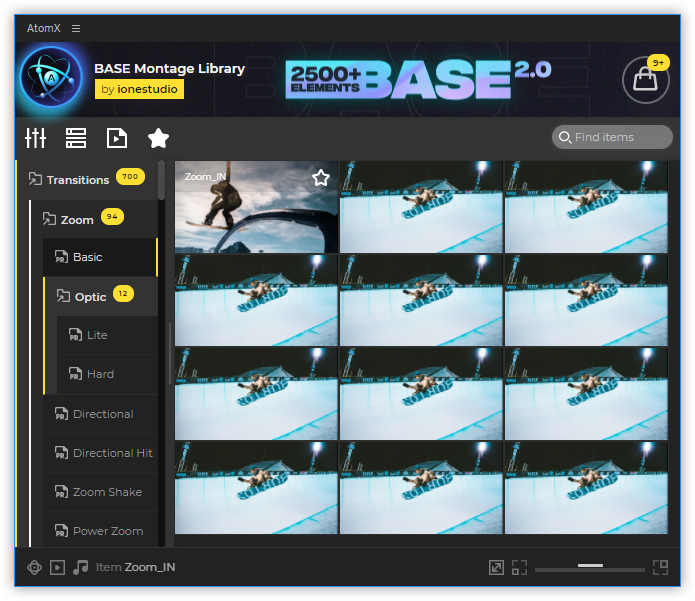Screen dimensions: 695x601
Task: Open the AtomX panel hamburger menu
Action: [76, 28]
